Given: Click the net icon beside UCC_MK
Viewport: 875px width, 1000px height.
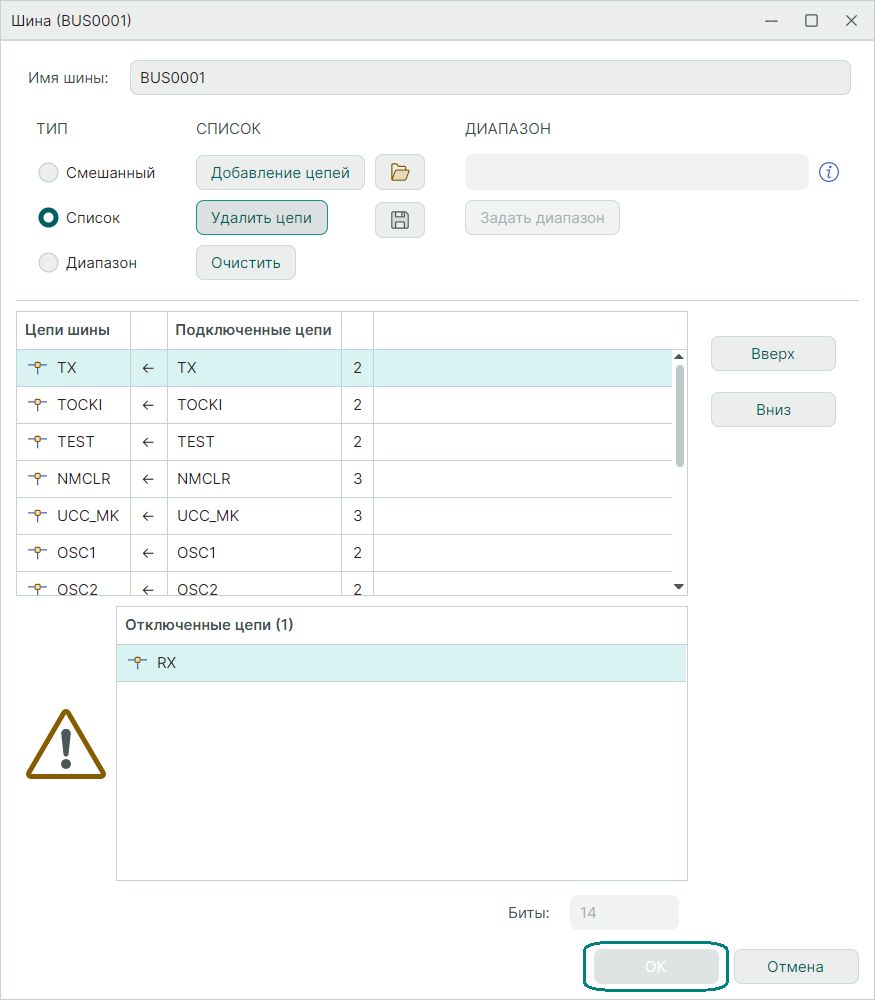Looking at the screenshot, I should [39, 516].
